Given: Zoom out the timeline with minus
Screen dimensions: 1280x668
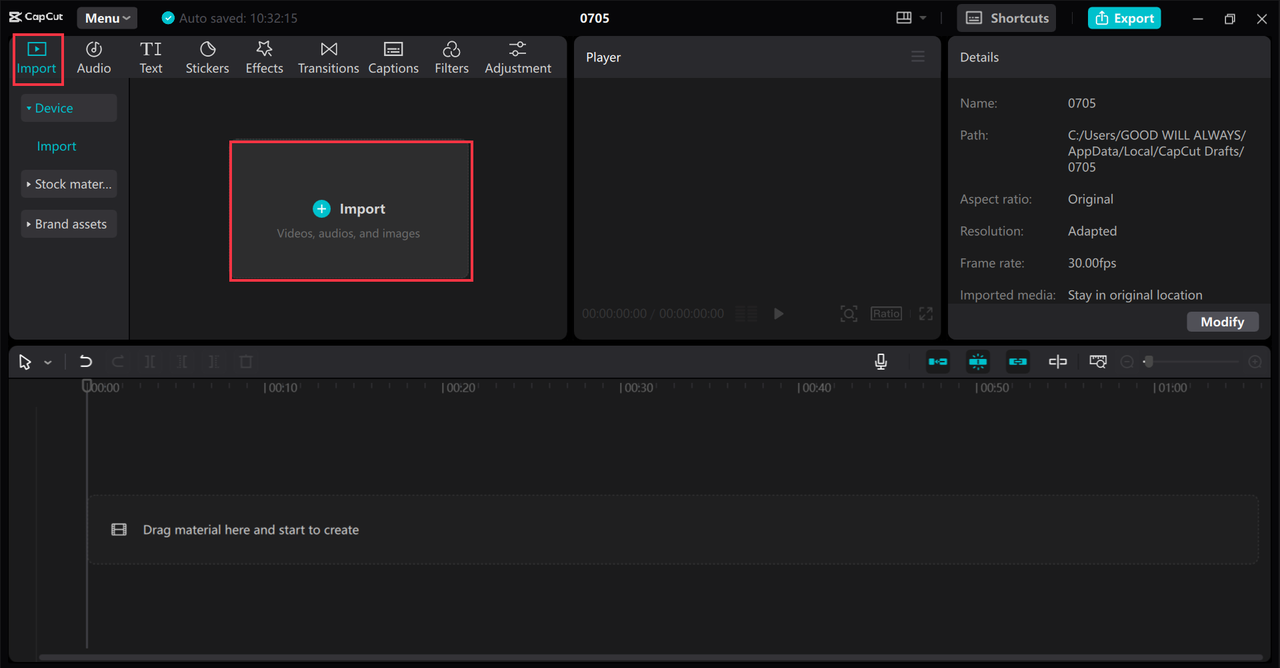Looking at the screenshot, I should click(1127, 362).
